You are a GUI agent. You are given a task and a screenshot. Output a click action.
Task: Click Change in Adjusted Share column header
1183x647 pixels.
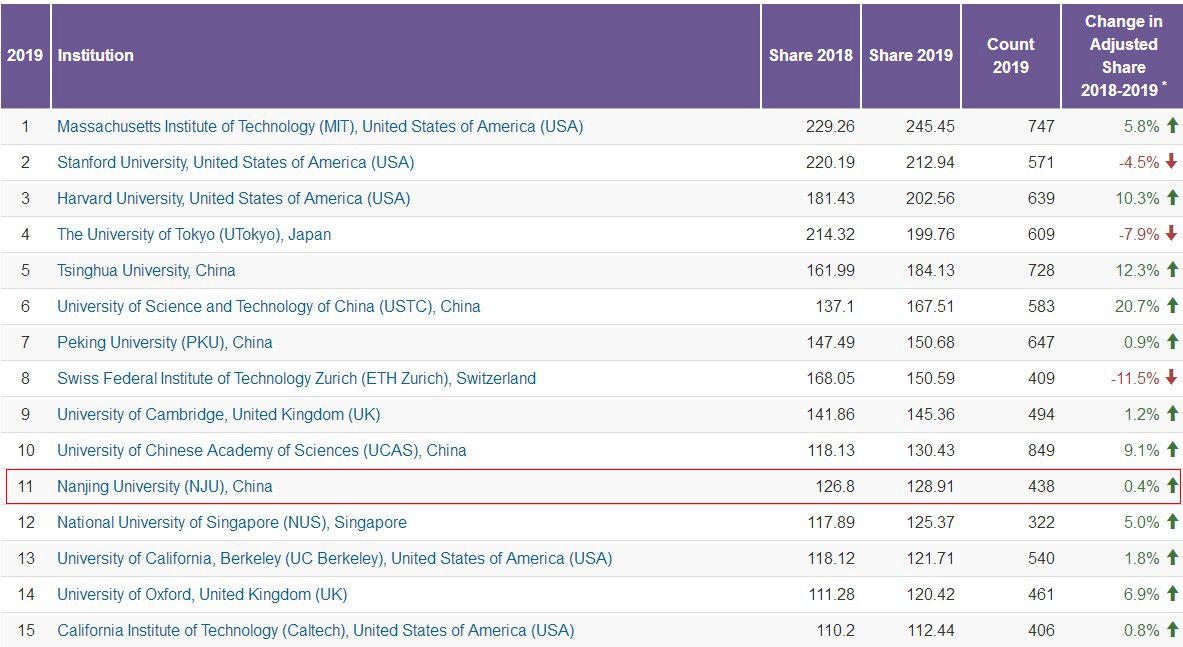point(1123,56)
